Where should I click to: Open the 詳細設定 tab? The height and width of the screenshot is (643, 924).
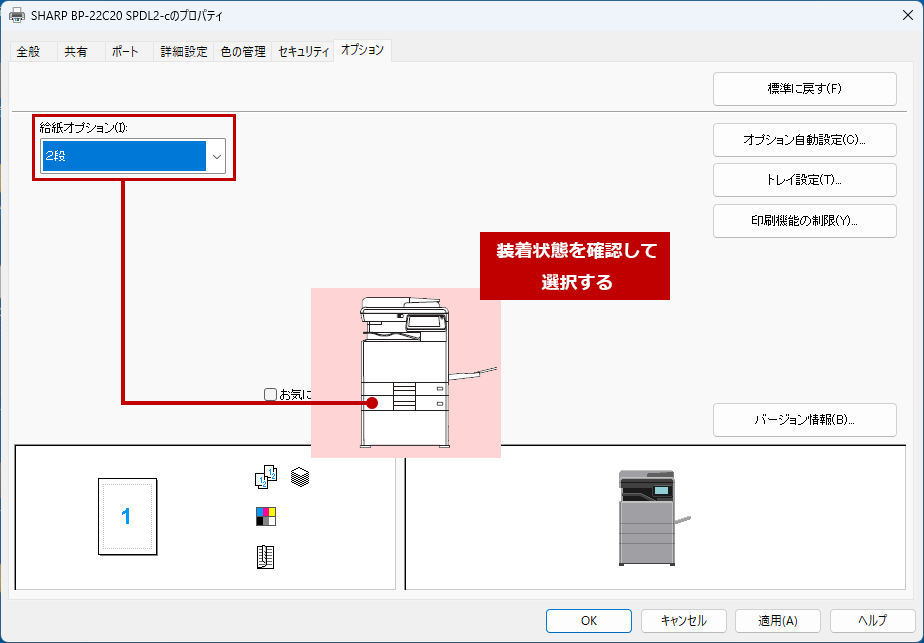click(184, 52)
